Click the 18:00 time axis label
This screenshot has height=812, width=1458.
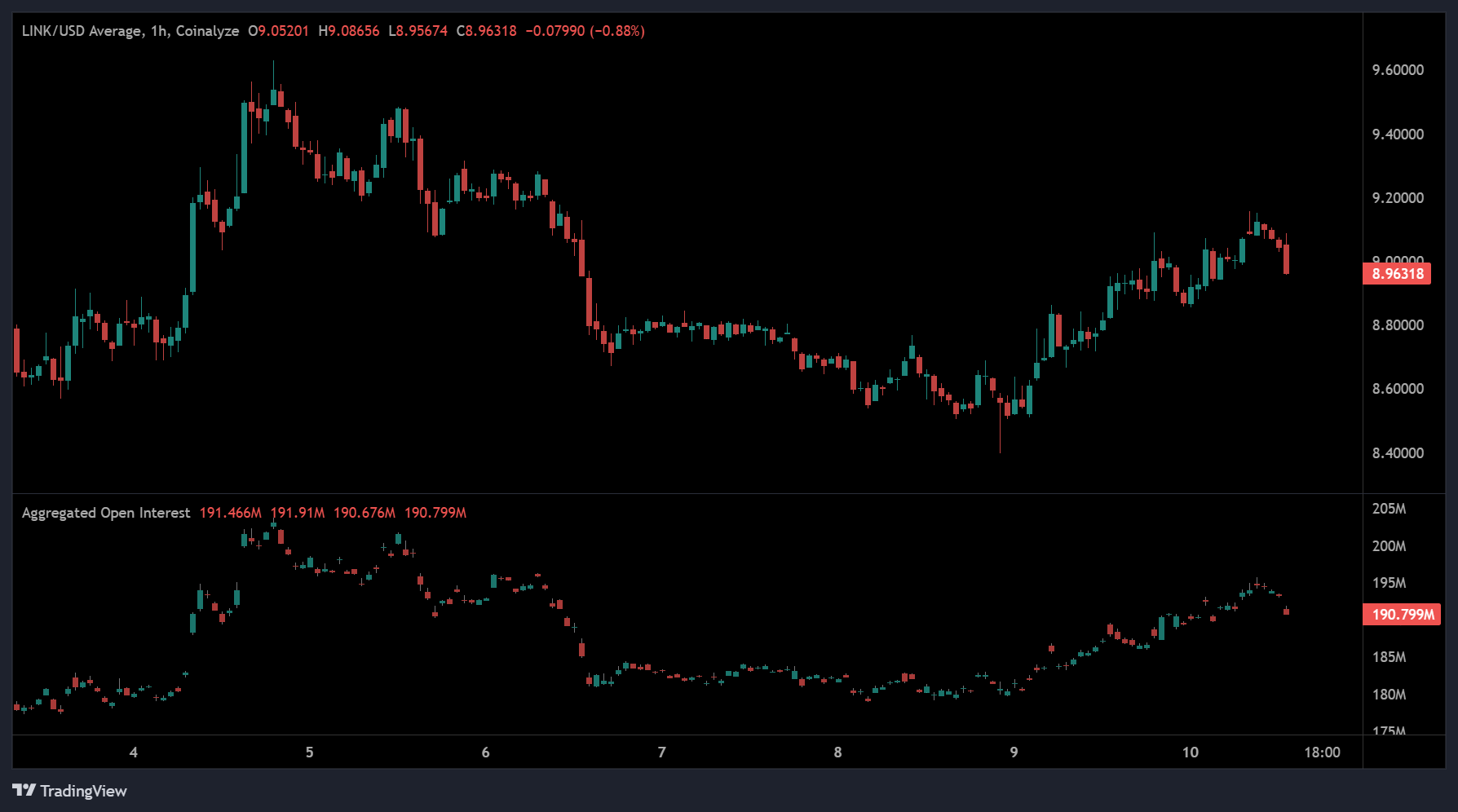pos(1322,752)
